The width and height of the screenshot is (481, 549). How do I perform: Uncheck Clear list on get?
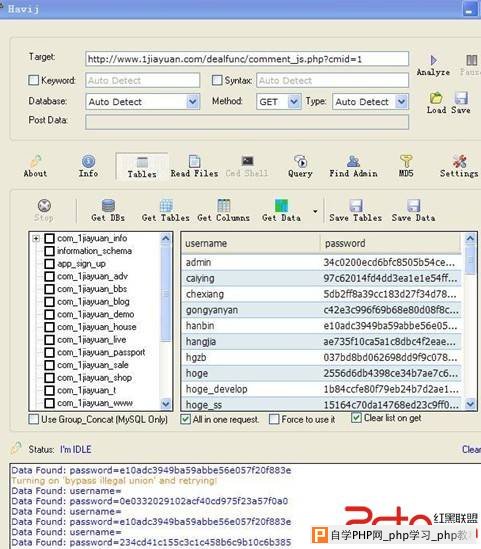(x=356, y=418)
